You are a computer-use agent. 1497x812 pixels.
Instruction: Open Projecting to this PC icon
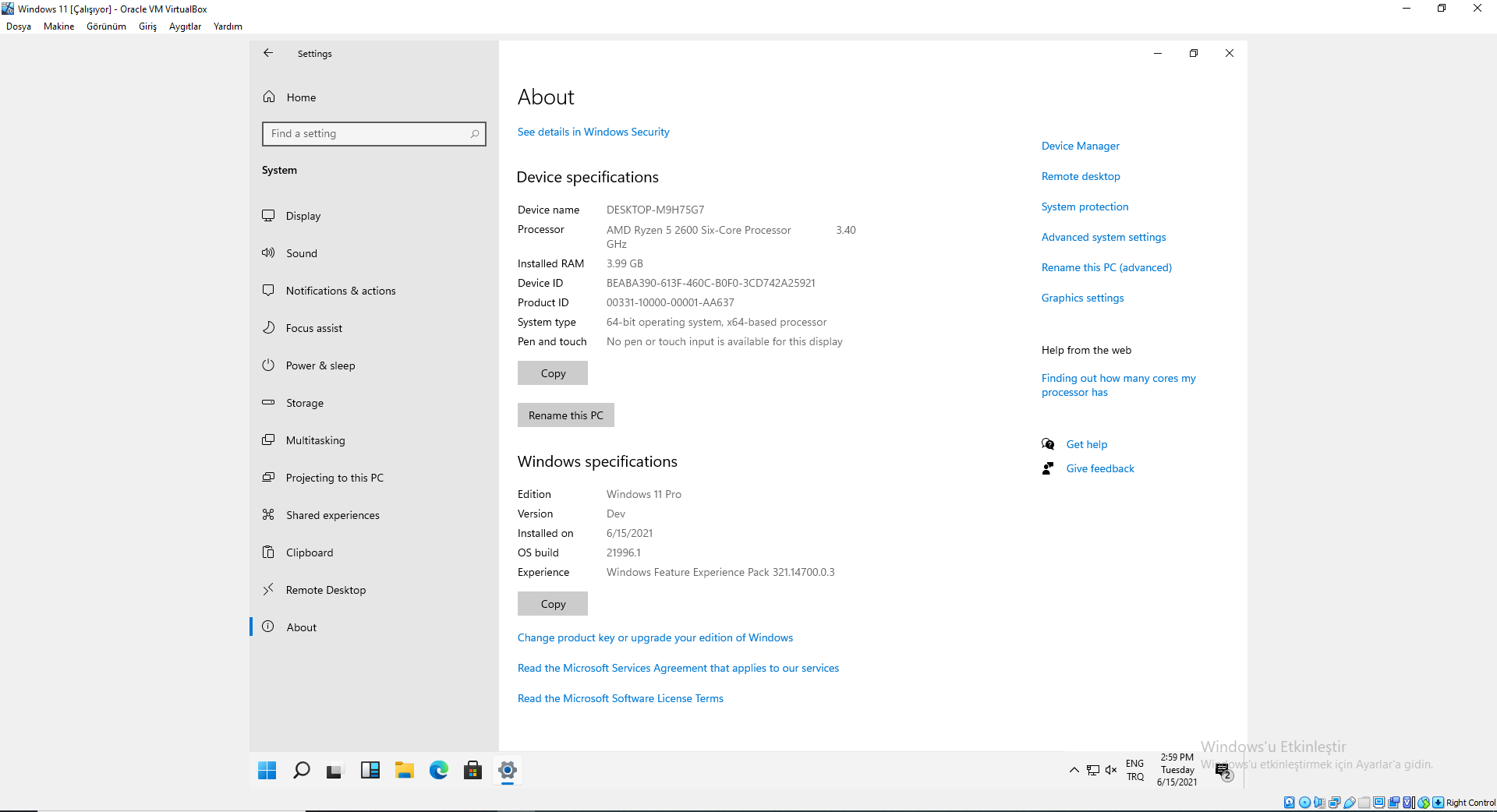268,477
